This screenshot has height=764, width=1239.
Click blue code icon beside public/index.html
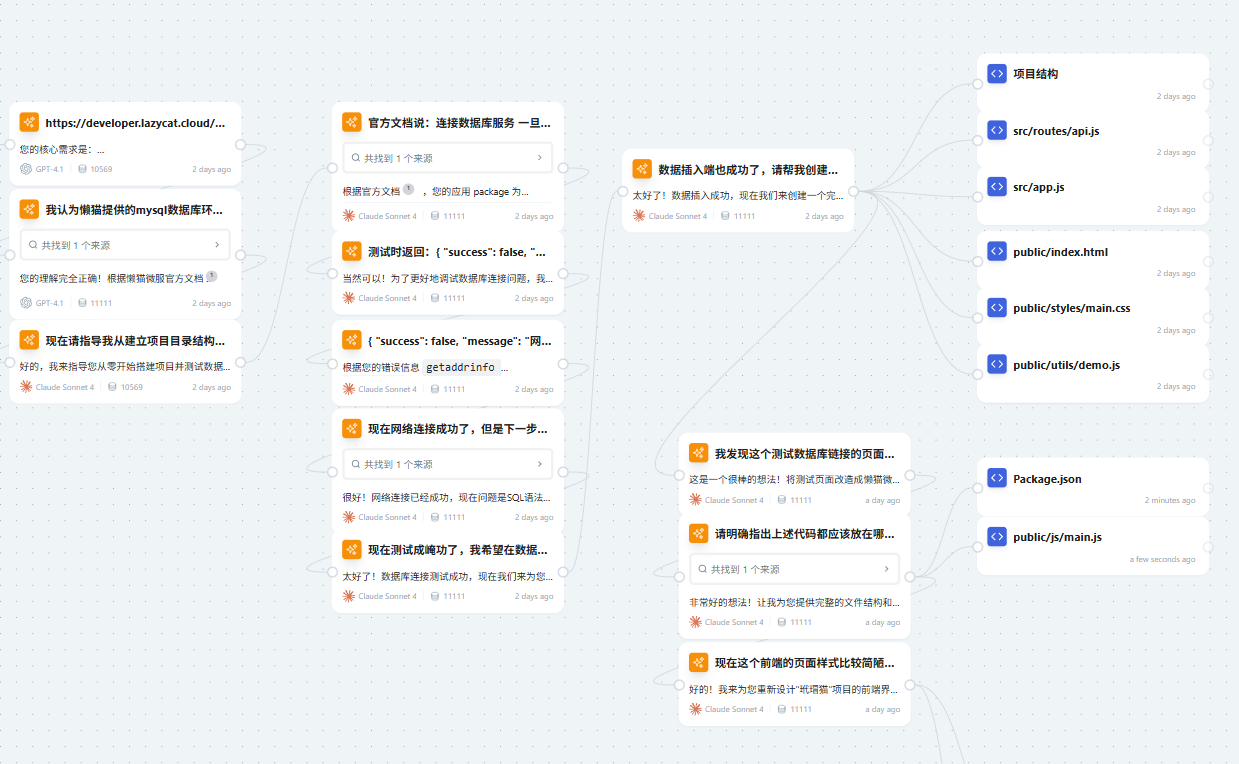point(996,251)
